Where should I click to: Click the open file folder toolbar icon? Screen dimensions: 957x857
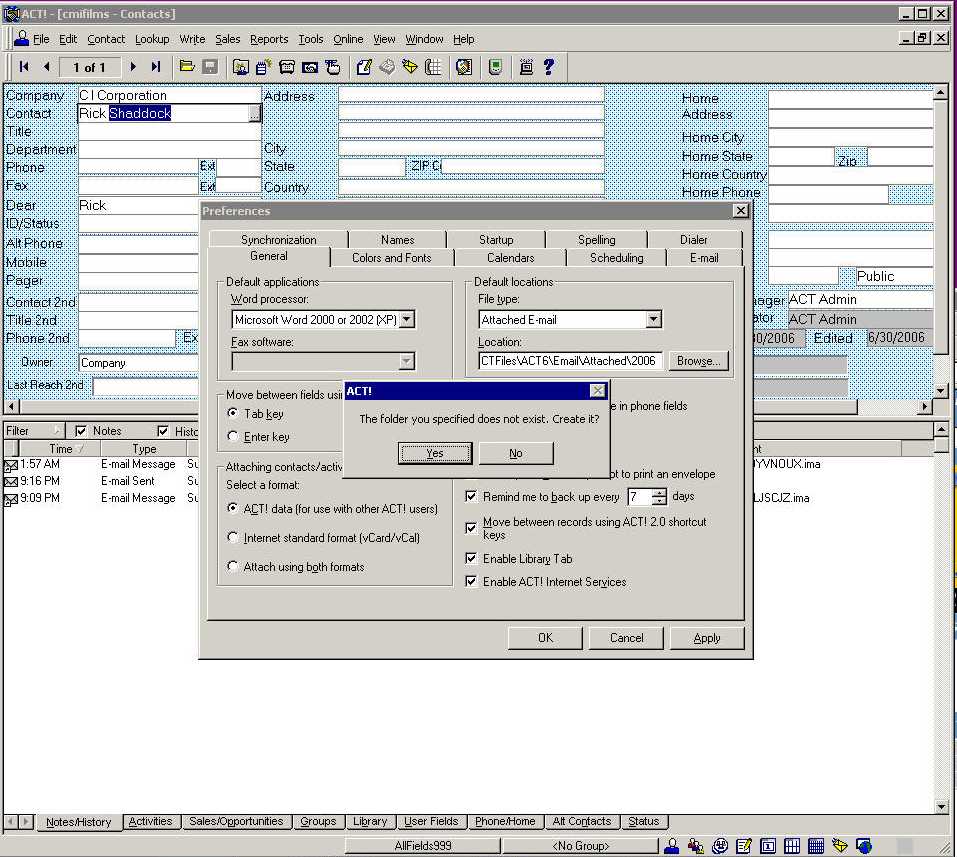point(187,67)
